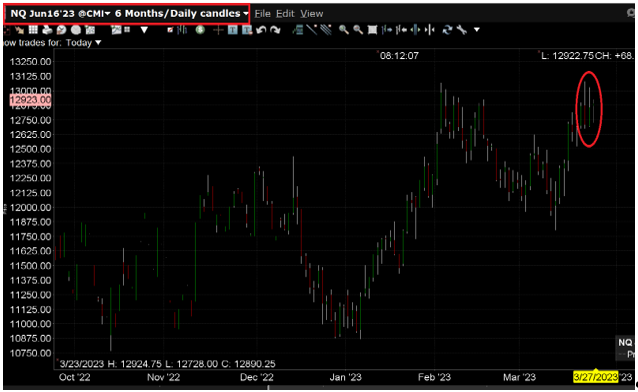Image resolution: width=638 pixels, height=392 pixels.
Task: Click the zoom in magnifier icon
Action: tap(344, 29)
